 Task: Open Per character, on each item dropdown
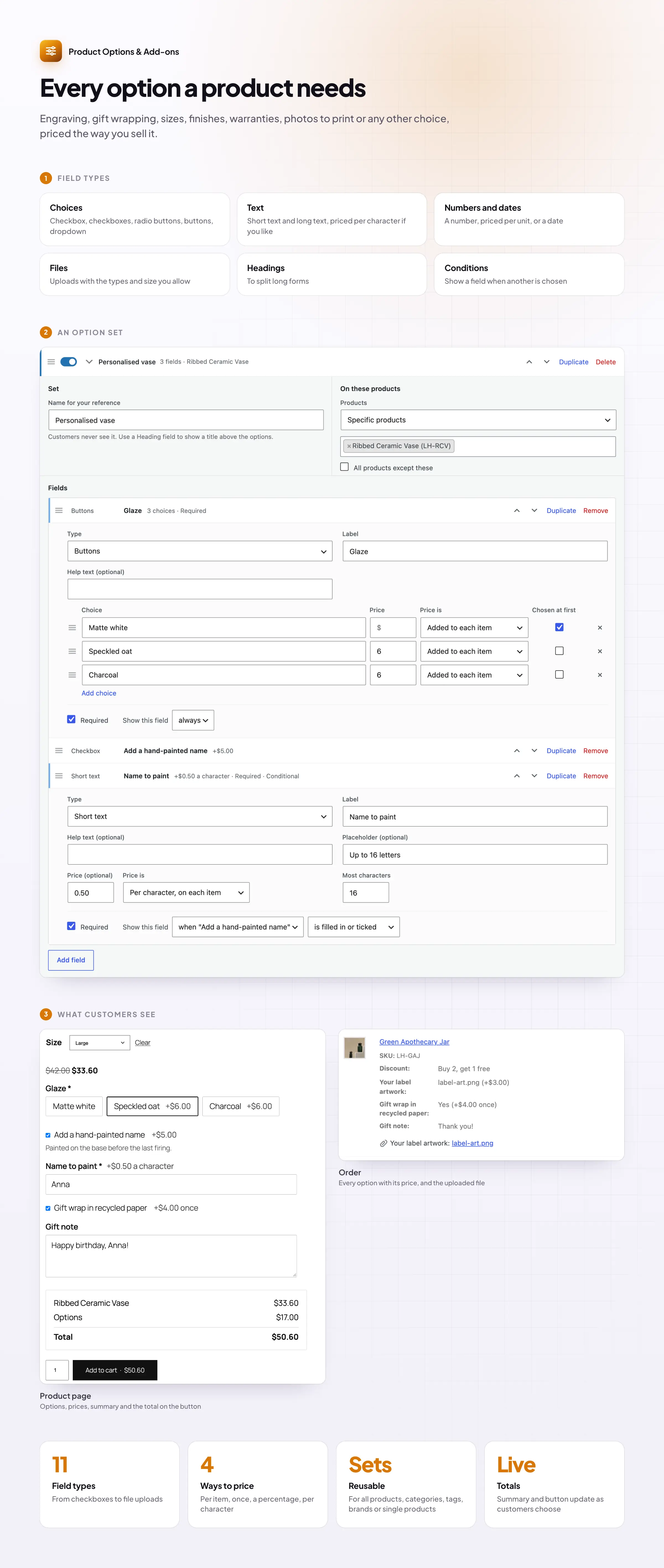(x=186, y=893)
